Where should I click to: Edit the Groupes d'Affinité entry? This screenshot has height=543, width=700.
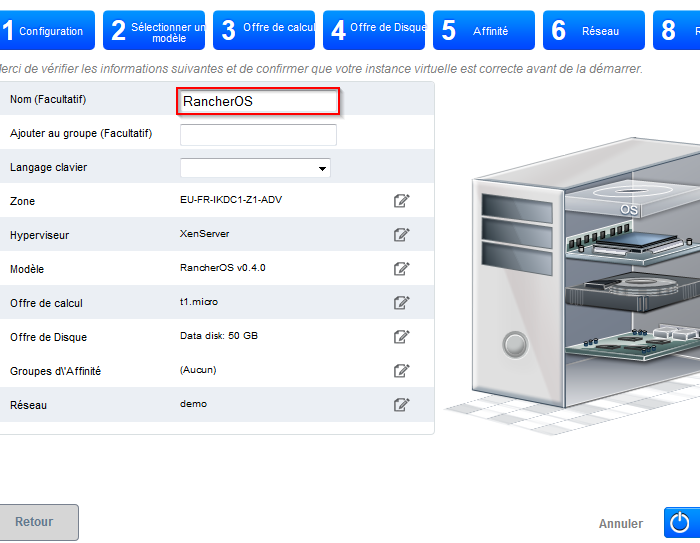coord(401,371)
